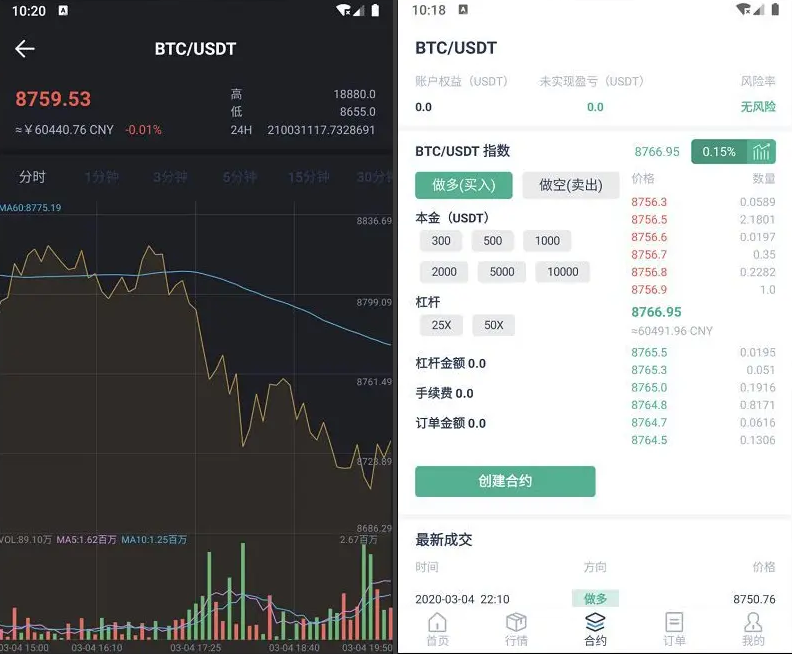Tap the WiFi status icon on dark screen
The width and height of the screenshot is (792, 654).
click(x=343, y=10)
